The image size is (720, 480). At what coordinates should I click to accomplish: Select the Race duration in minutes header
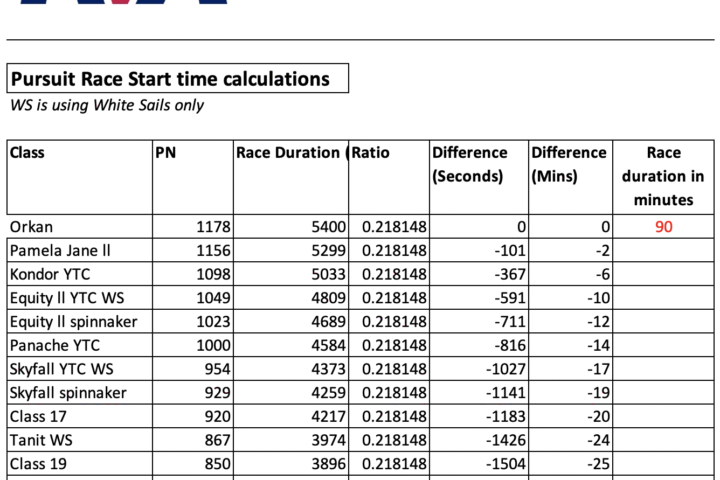pyautogui.click(x=663, y=176)
